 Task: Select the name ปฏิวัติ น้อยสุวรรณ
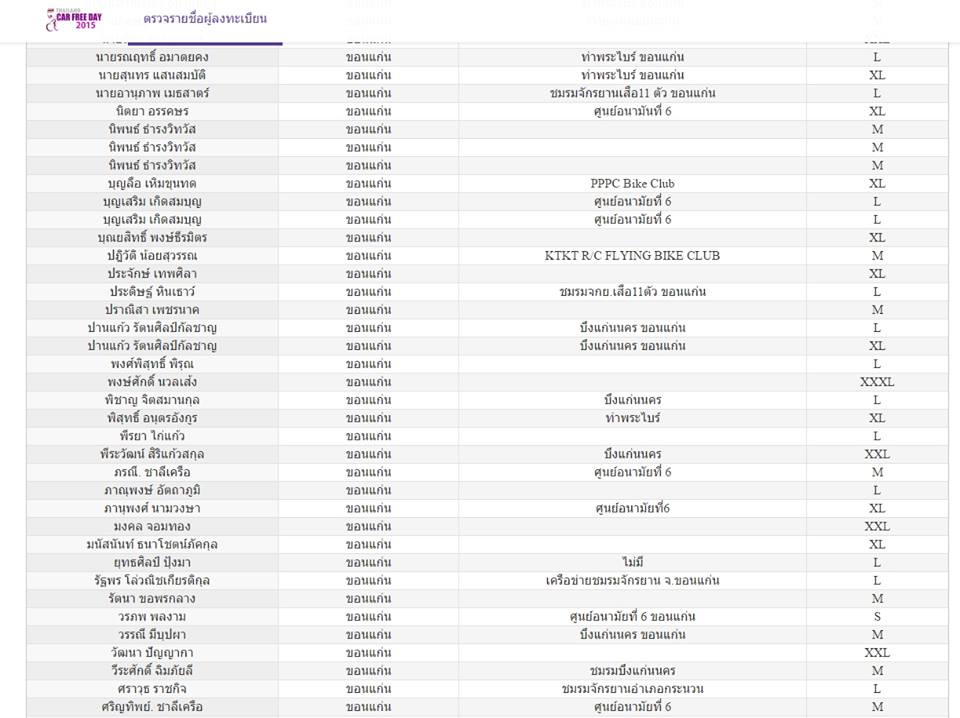click(x=152, y=256)
